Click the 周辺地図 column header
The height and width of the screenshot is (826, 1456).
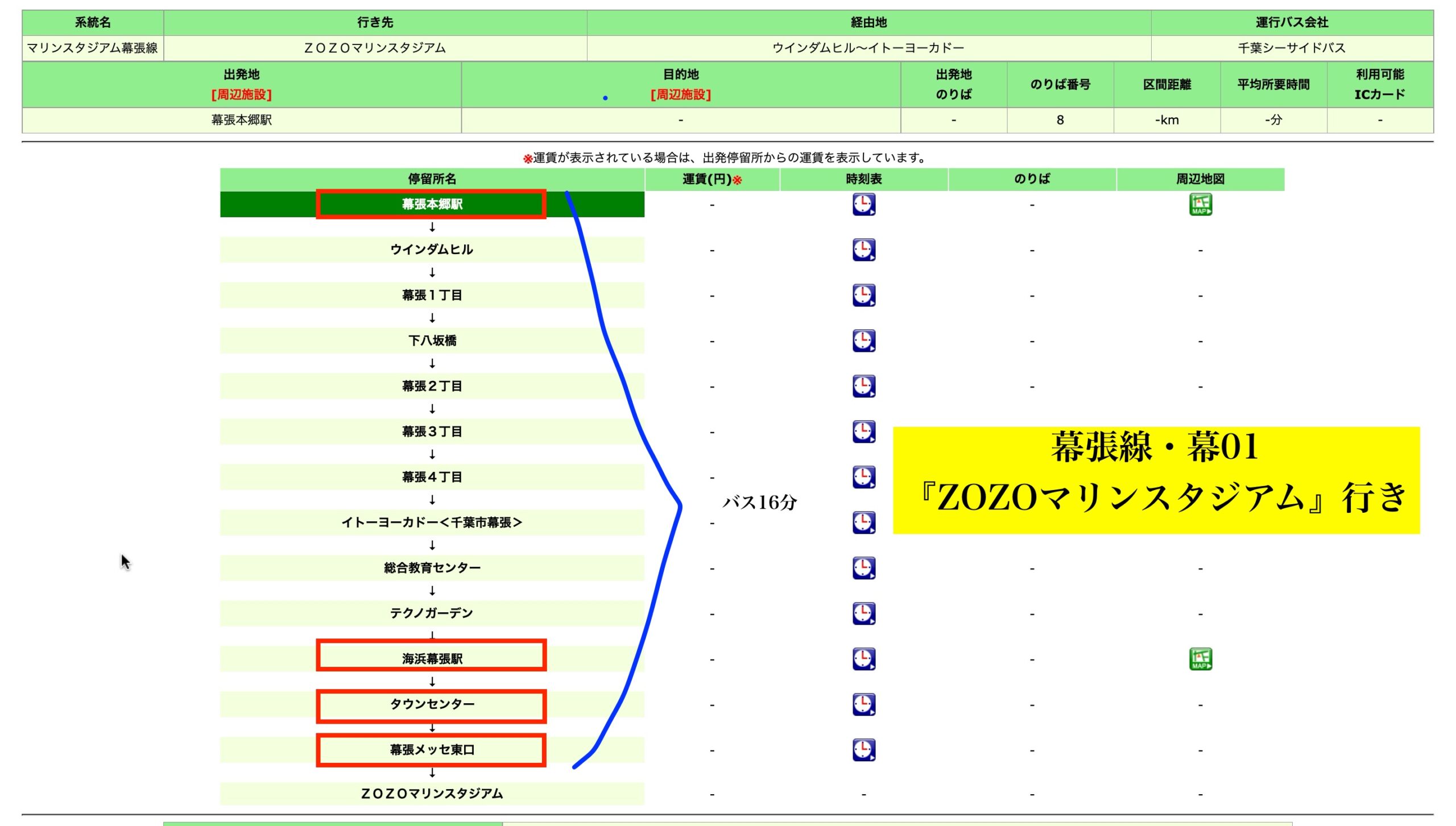[1200, 179]
